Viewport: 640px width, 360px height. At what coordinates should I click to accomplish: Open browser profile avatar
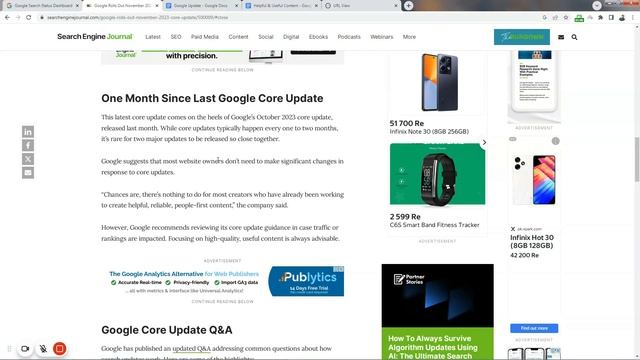click(x=622, y=18)
